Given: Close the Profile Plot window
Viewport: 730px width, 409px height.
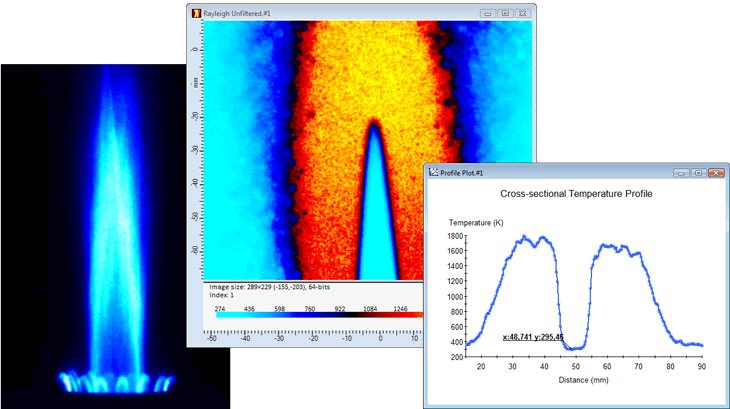Looking at the screenshot, I should 715,173.
